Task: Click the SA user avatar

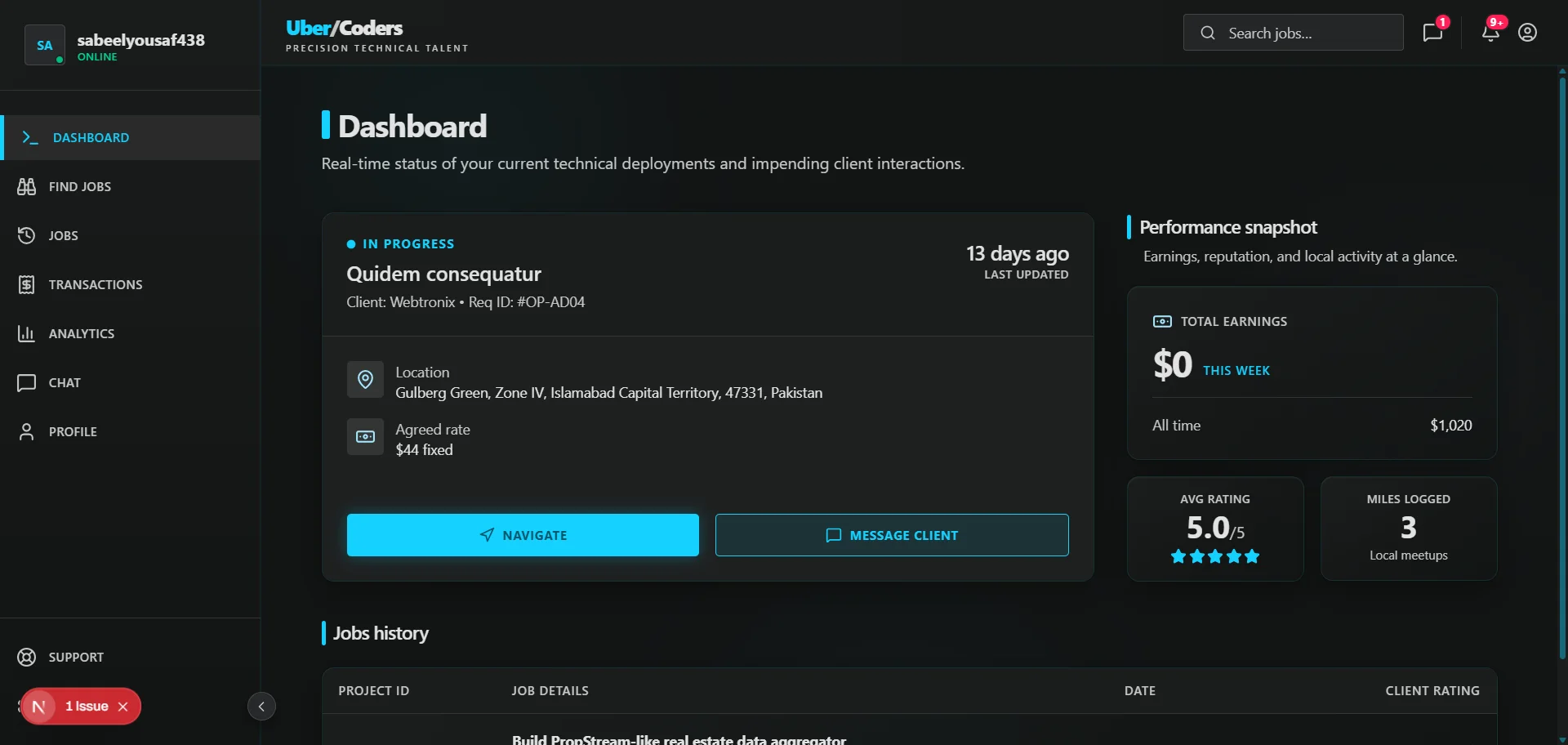Action: click(x=45, y=45)
